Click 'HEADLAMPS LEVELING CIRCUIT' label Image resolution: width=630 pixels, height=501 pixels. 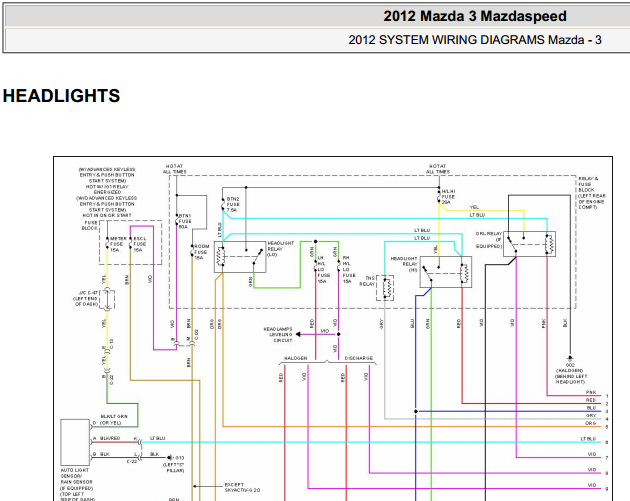click(x=278, y=335)
